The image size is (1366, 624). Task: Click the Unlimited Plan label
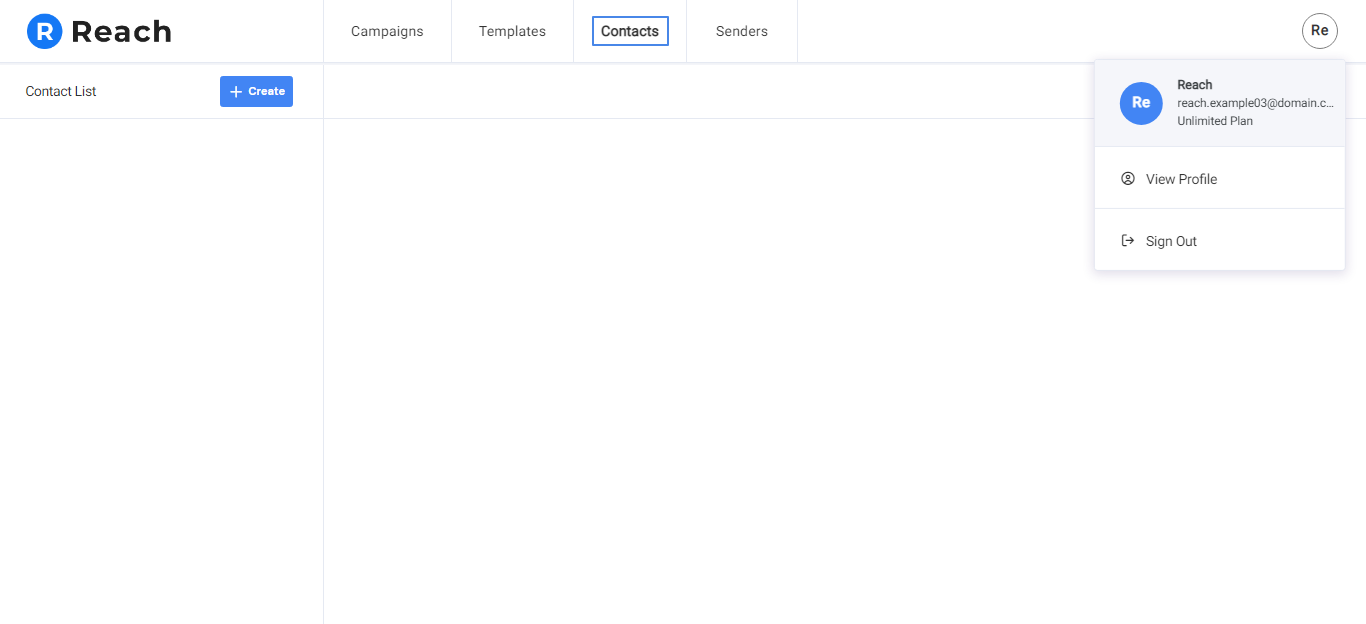1215,121
